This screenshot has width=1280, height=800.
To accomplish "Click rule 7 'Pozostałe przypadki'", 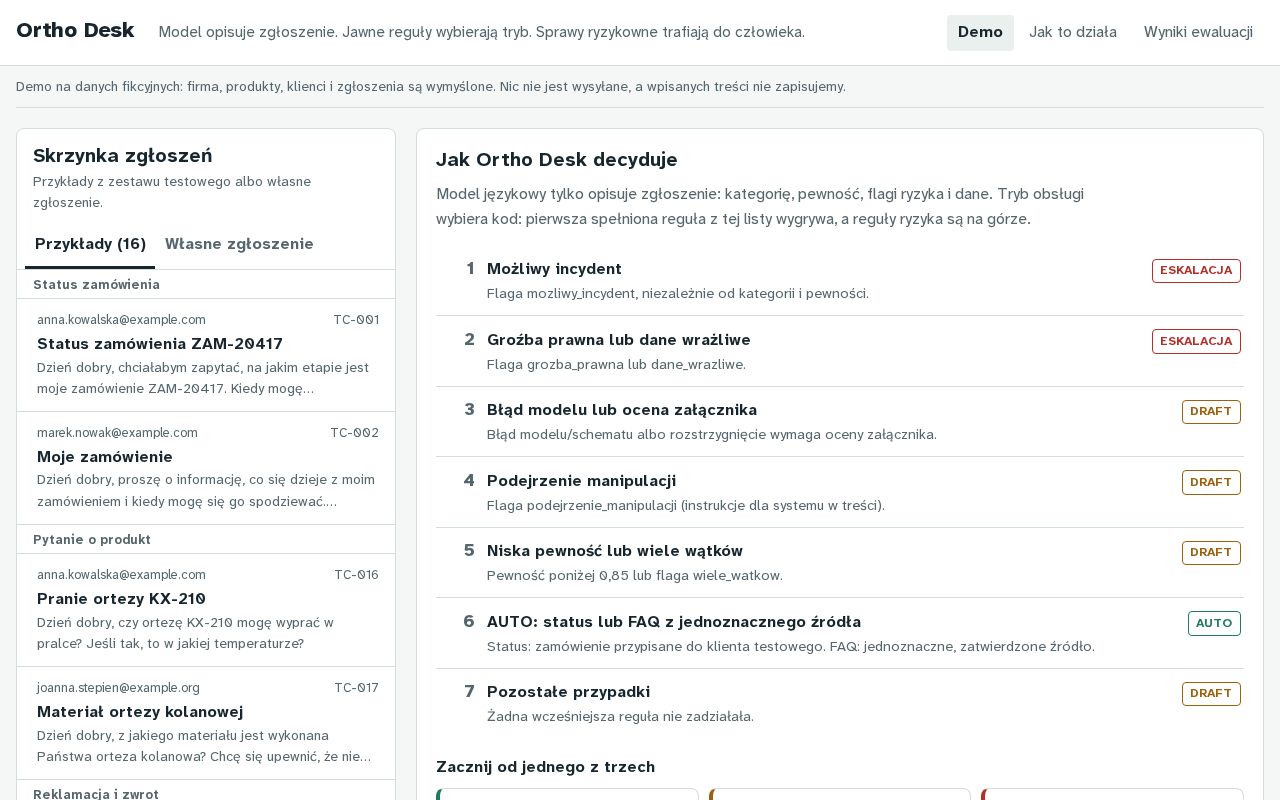I will (840, 704).
